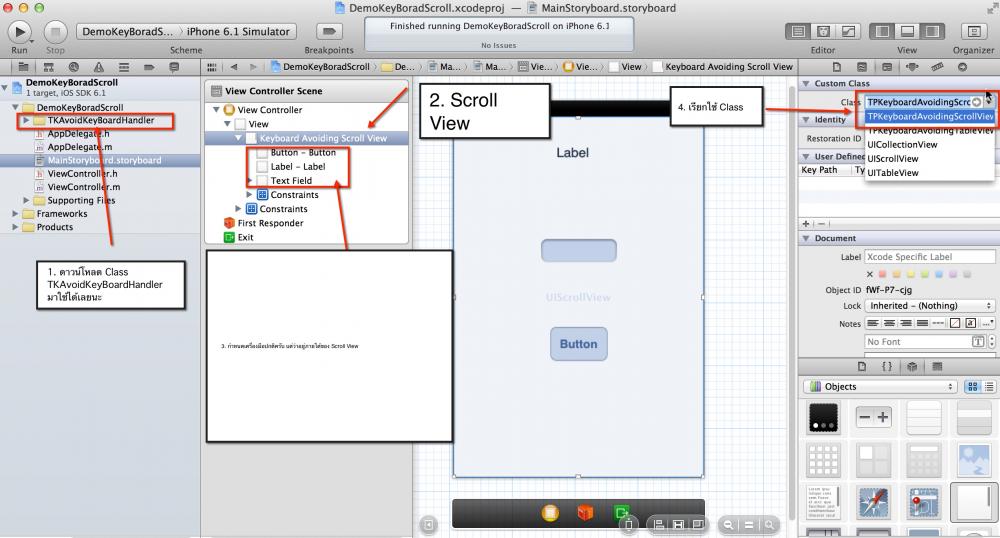This screenshot has width=1000, height=538.
Task: Switch the Object library to icon view
Action: (973, 386)
